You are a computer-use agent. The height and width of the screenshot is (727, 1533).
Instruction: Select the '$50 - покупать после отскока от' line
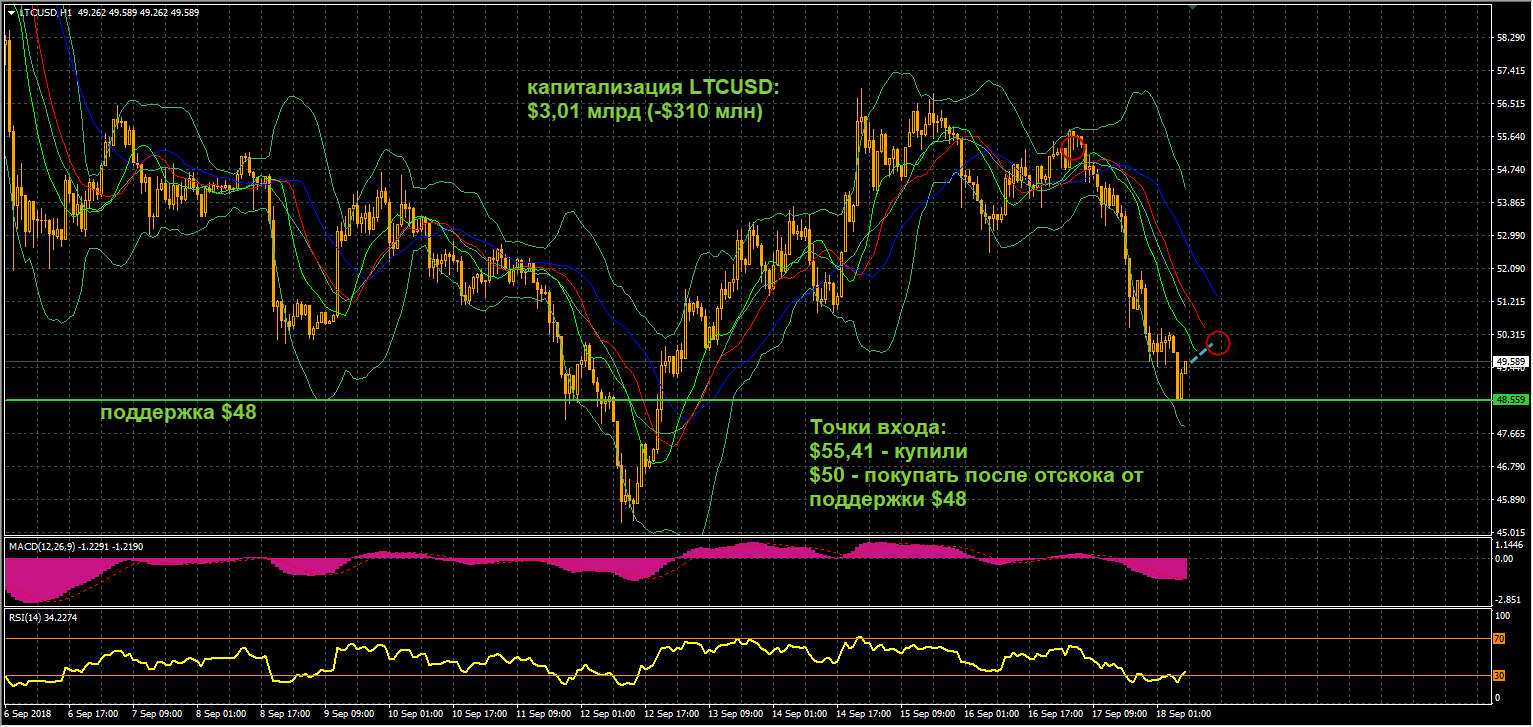coord(976,475)
